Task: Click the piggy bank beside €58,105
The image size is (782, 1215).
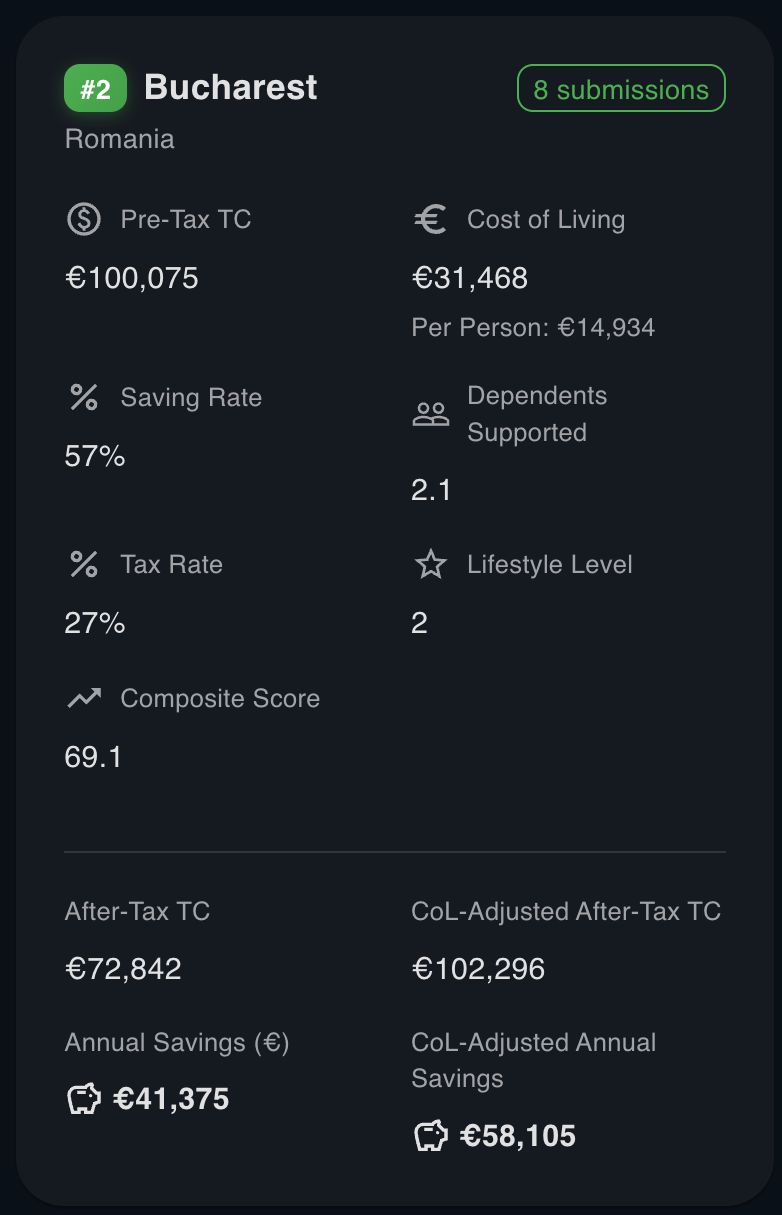Action: coord(430,1136)
